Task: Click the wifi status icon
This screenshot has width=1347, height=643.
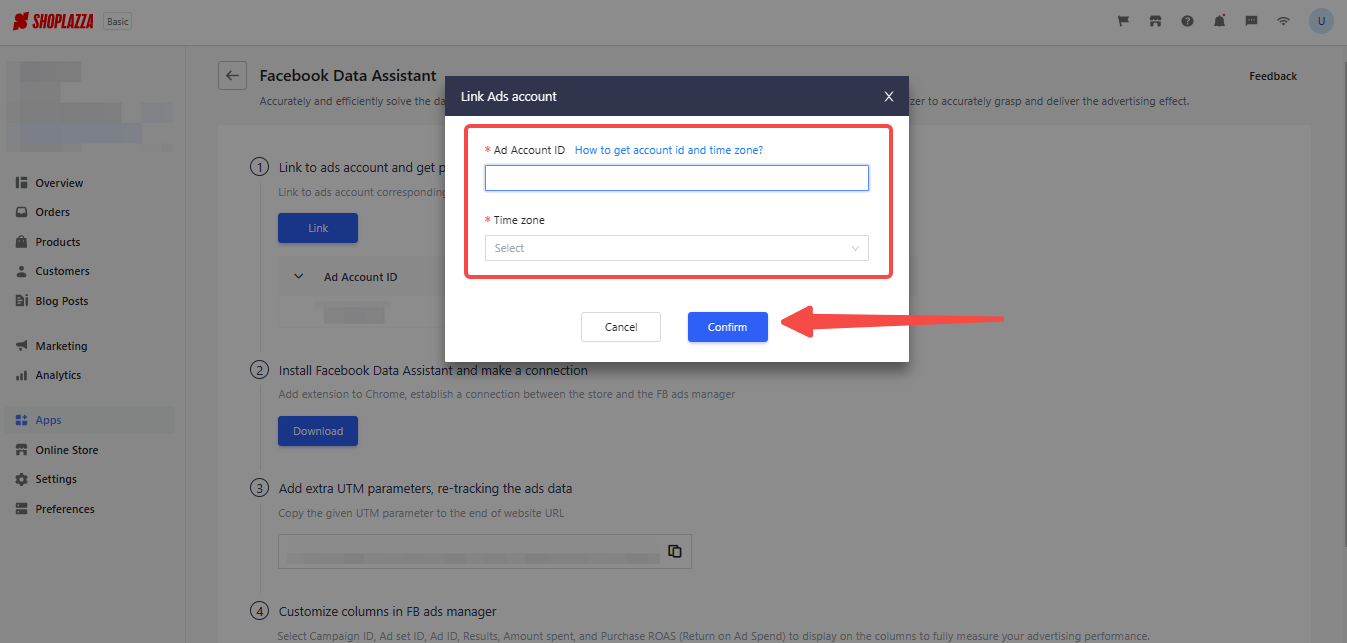Action: pyautogui.click(x=1283, y=21)
